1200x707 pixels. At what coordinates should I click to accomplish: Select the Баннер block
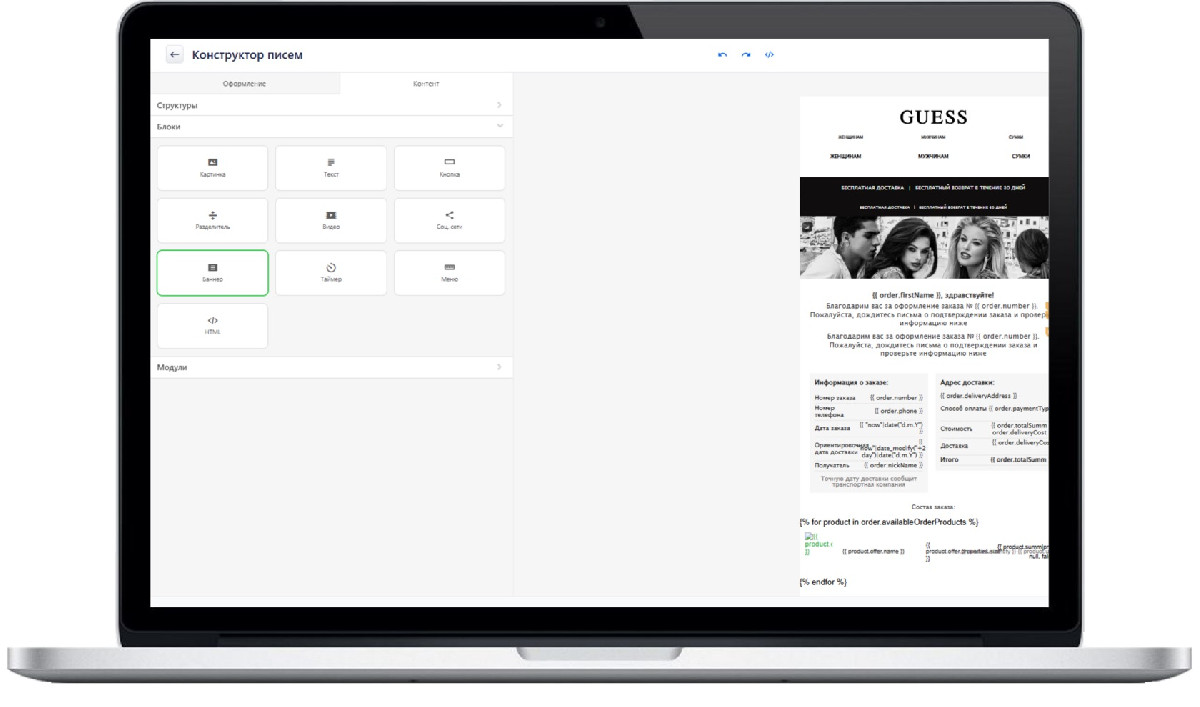click(x=212, y=273)
